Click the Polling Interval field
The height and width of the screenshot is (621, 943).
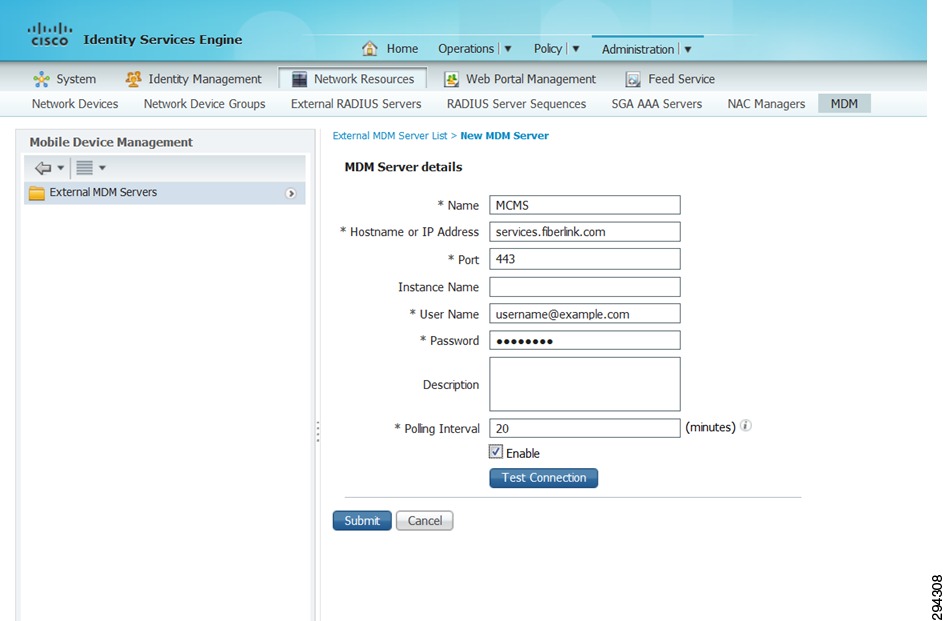[x=585, y=428]
